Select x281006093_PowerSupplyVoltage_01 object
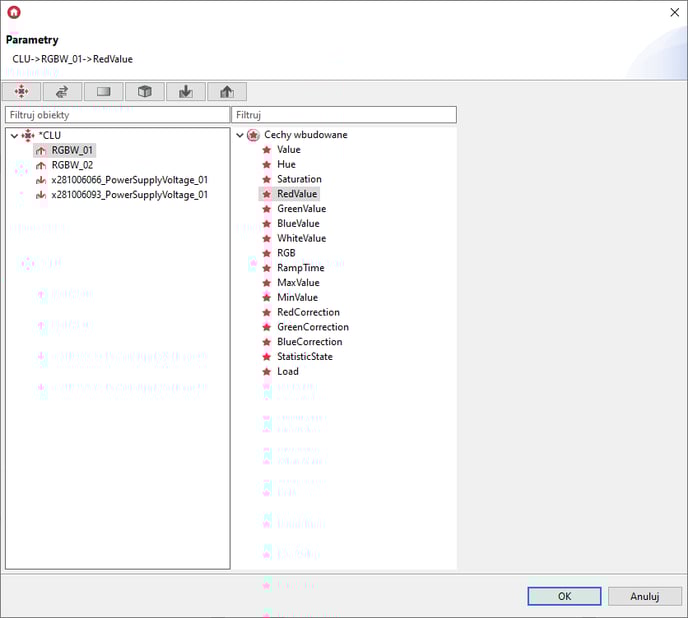The width and height of the screenshot is (688, 618). [x=129, y=195]
